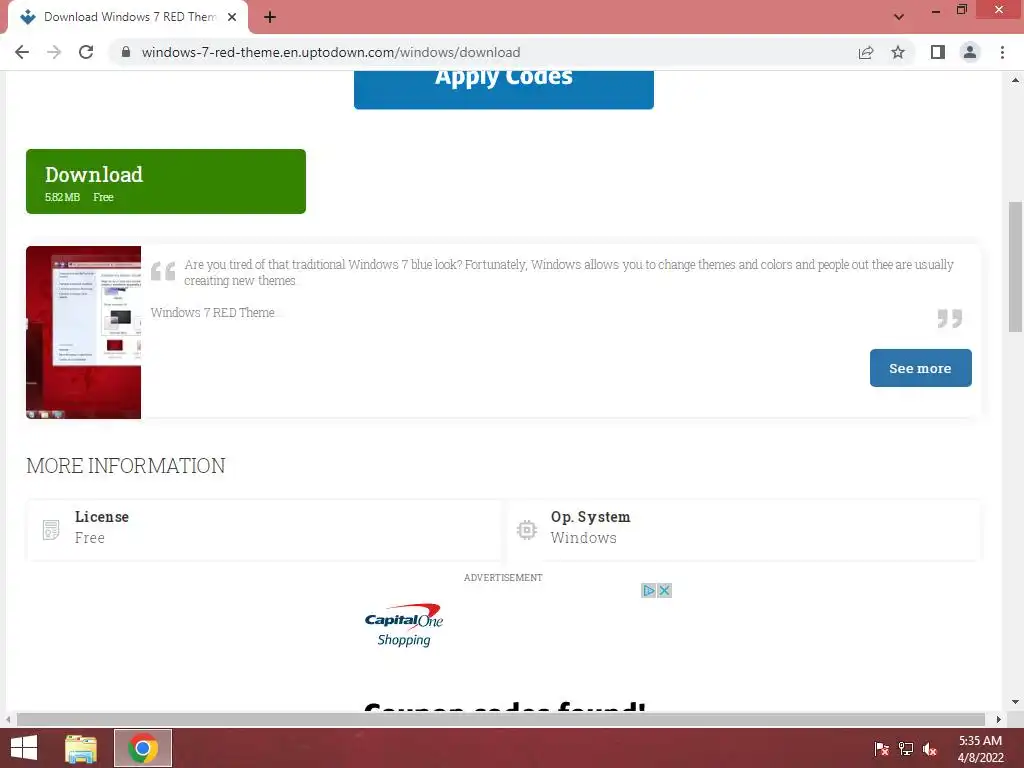Click the Chrome taskbar icon
Screen dimensions: 1024x768
(x=143, y=748)
